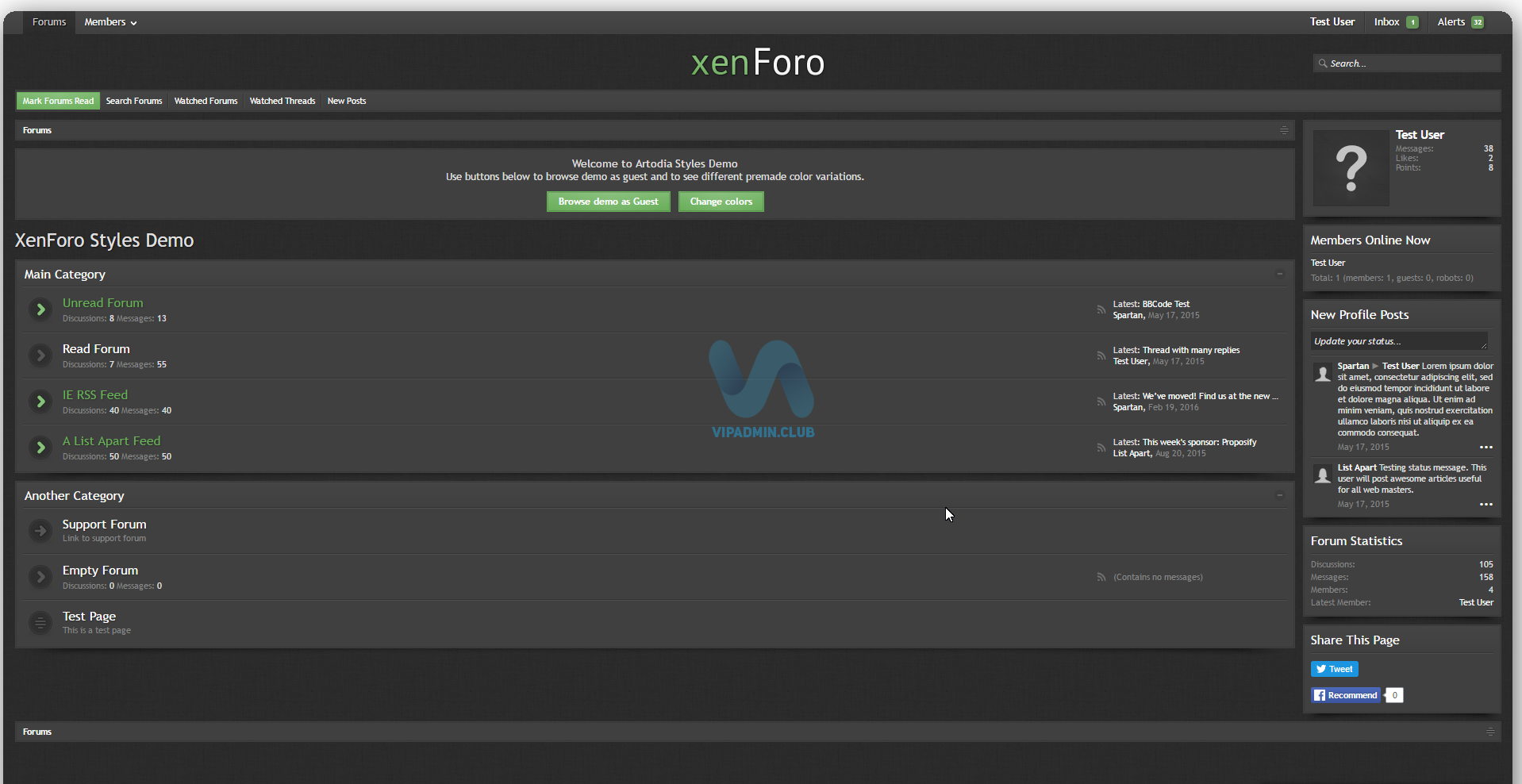Click List Apart's avatar in profile posts
The height and width of the screenshot is (784, 1522).
point(1323,475)
